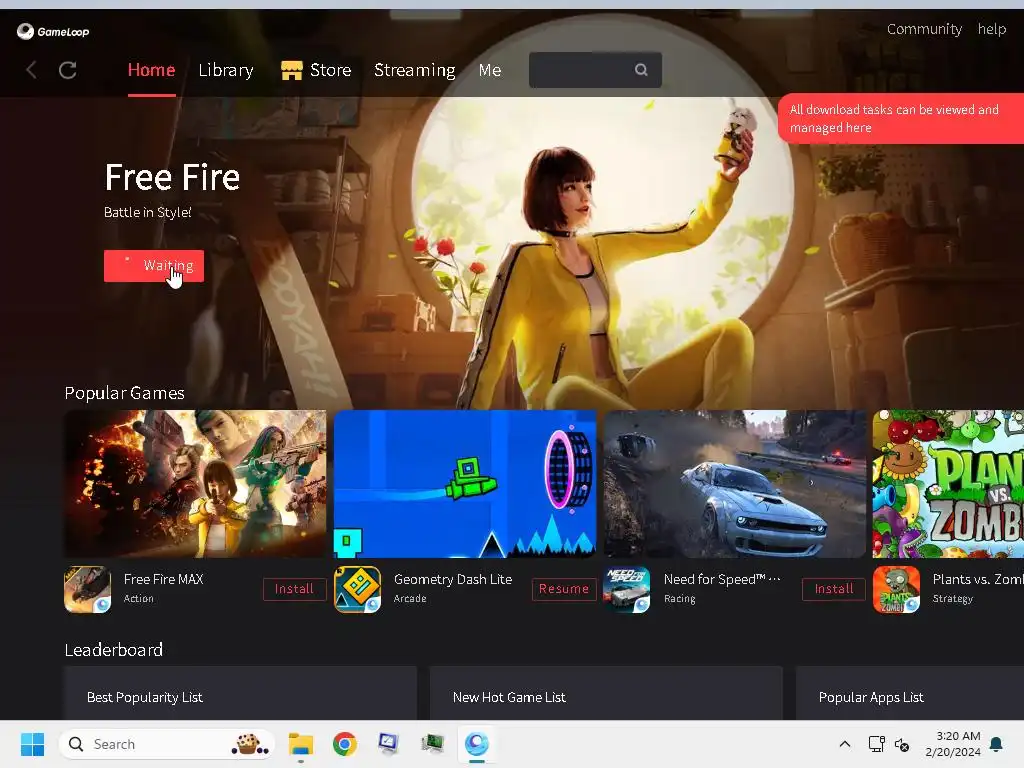Click the GameLoop logo
1024x768 pixels.
[53, 31]
